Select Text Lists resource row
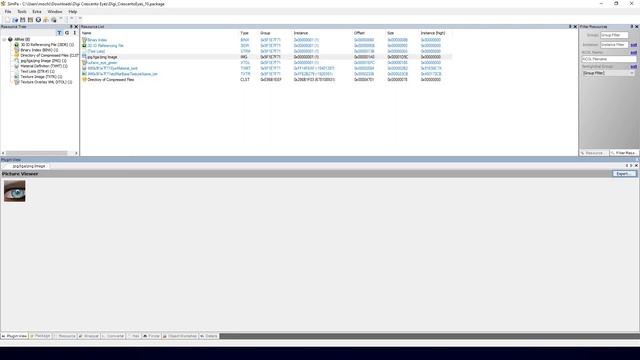 coord(267,51)
